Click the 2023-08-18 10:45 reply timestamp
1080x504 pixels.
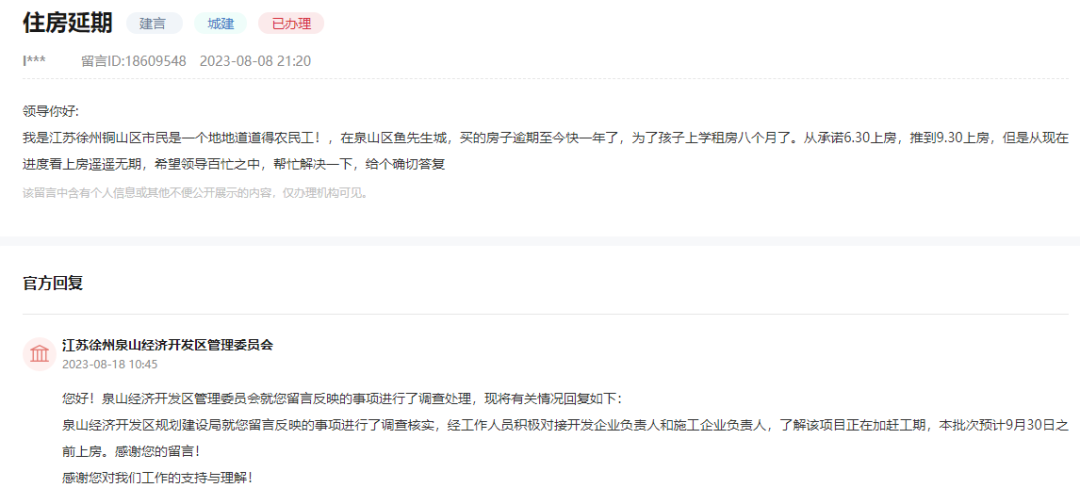pos(110,364)
